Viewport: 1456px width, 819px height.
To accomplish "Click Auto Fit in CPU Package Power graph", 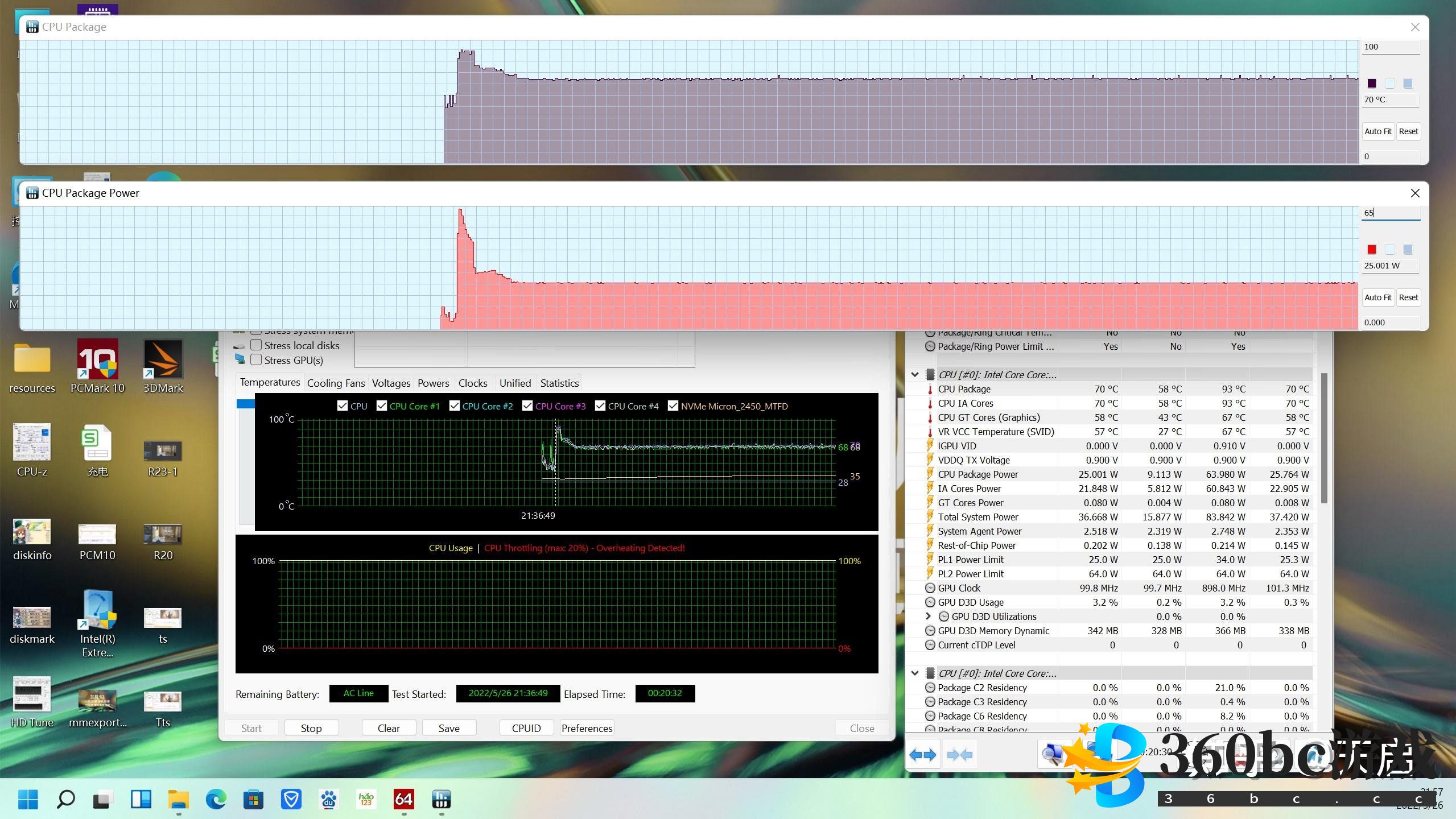I will tap(1377, 297).
